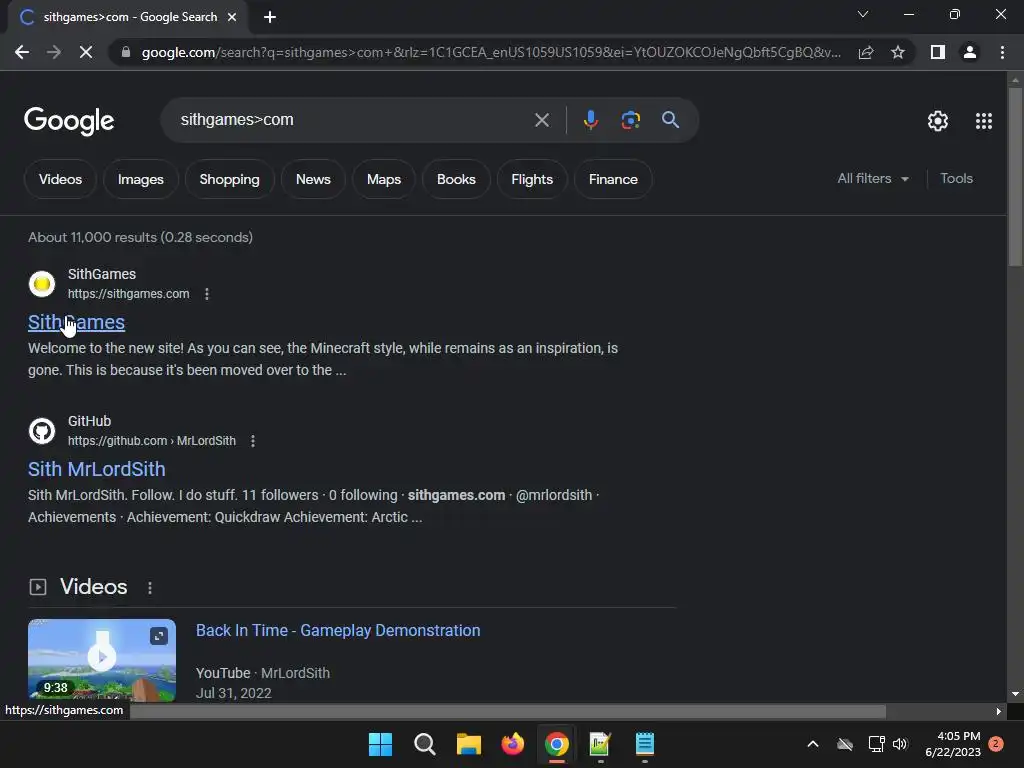Screen dimensions: 1024x768
Task: Open Windows taskbar search
Action: [x=424, y=744]
